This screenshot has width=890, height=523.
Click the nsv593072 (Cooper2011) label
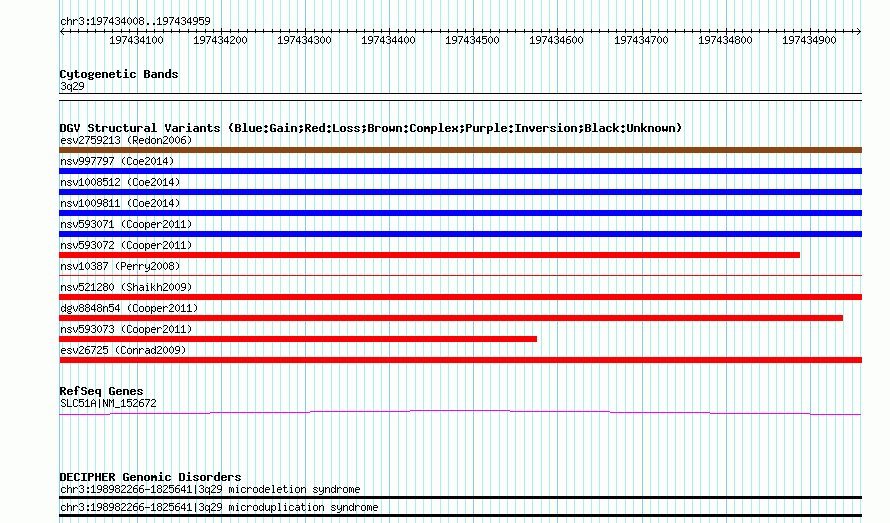pos(126,245)
